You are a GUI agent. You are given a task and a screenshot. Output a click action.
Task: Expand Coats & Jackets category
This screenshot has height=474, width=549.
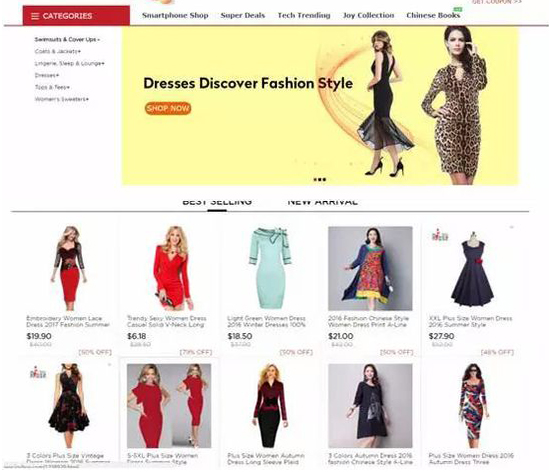point(57,51)
